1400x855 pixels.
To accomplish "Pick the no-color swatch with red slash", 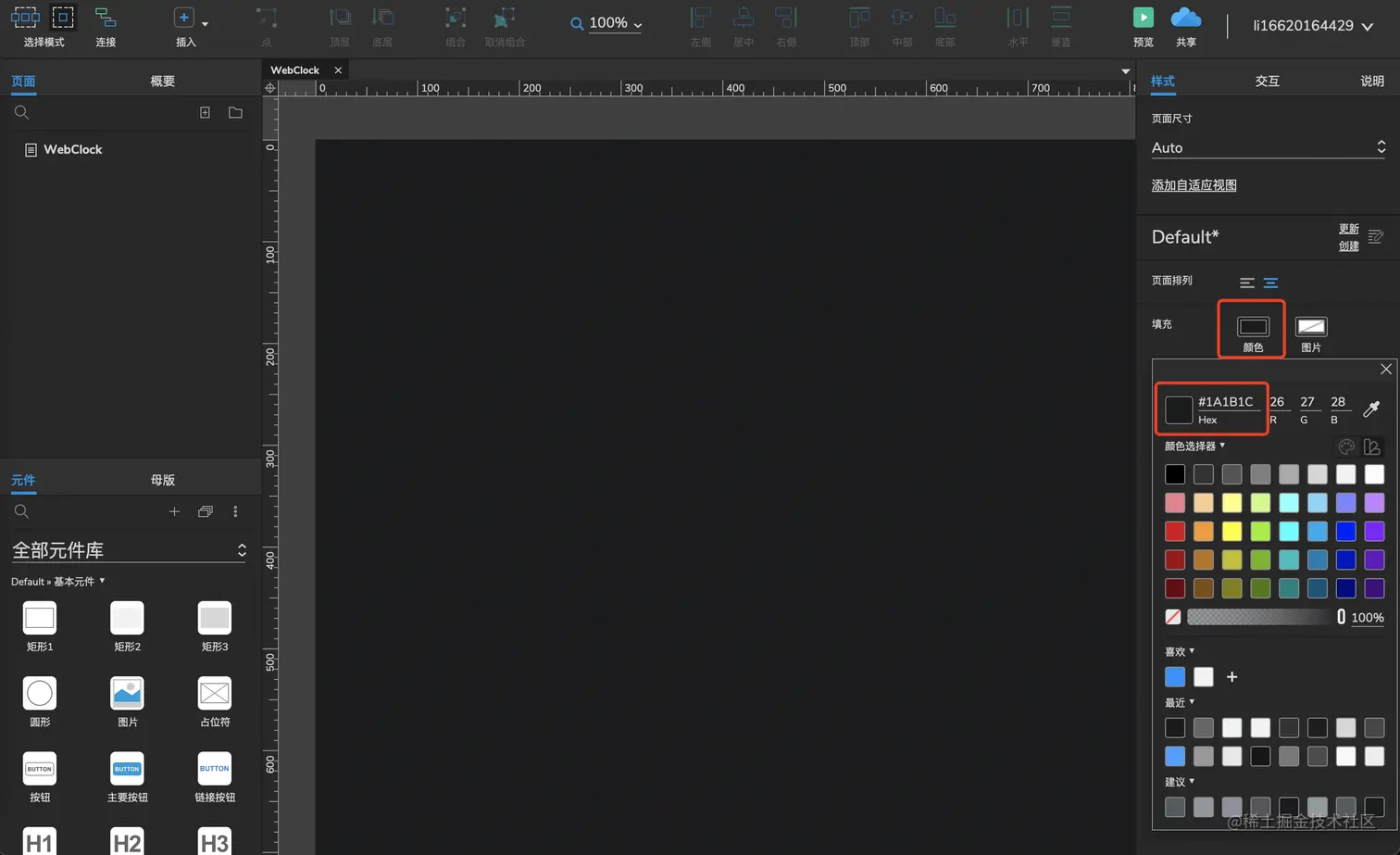I will pos(1174,617).
